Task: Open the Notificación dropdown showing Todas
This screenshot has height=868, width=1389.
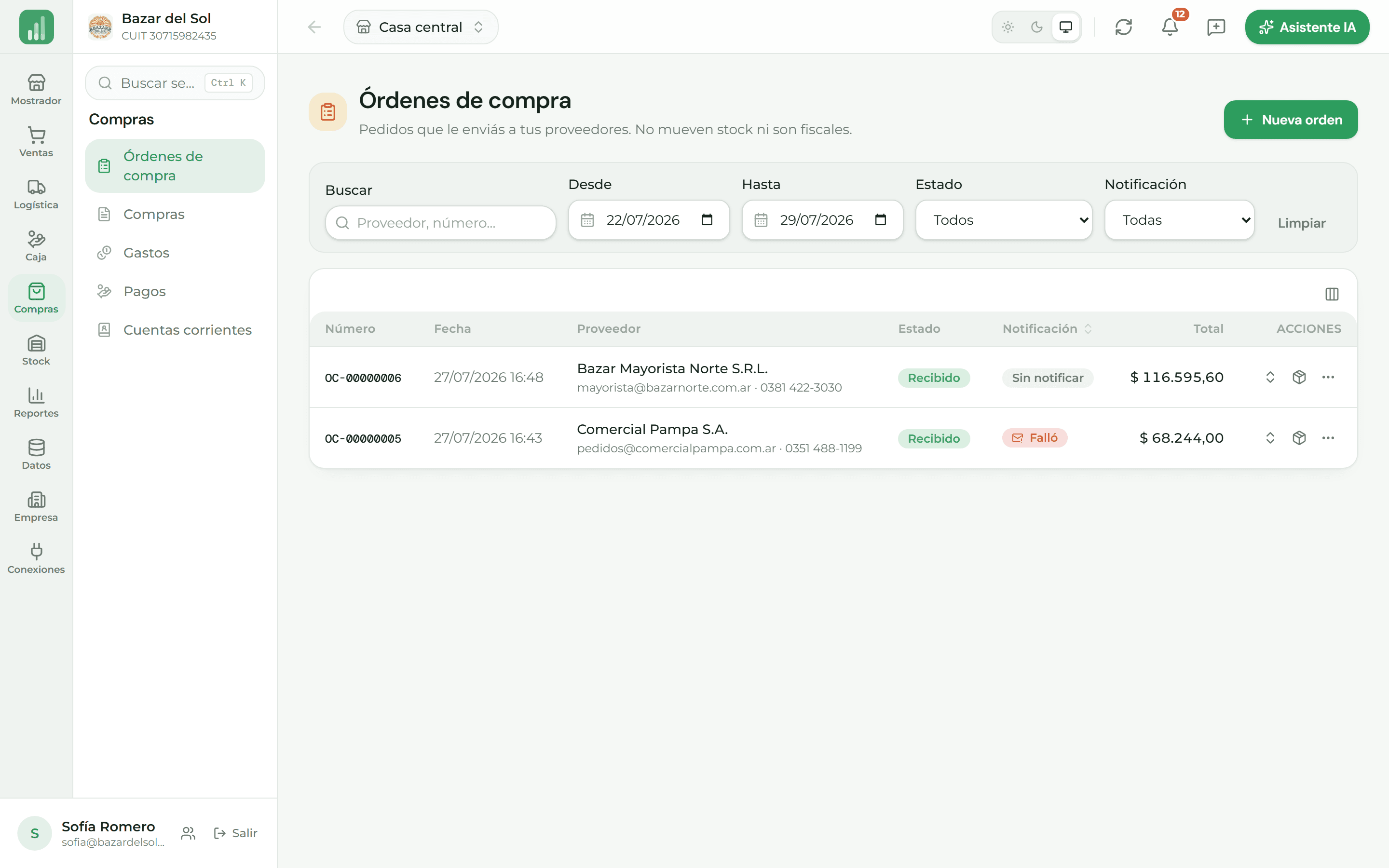Action: (x=1179, y=220)
